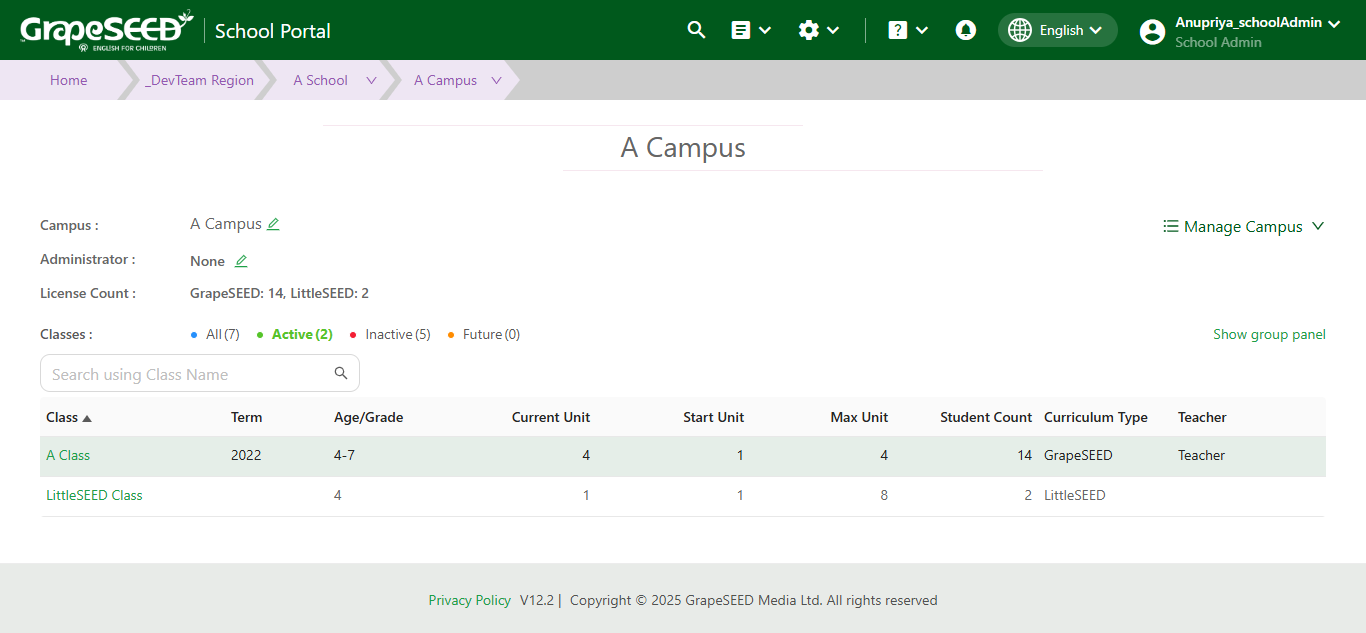1366x633 pixels.
Task: Expand the Manage Campus dropdown arrow
Action: 1318,226
